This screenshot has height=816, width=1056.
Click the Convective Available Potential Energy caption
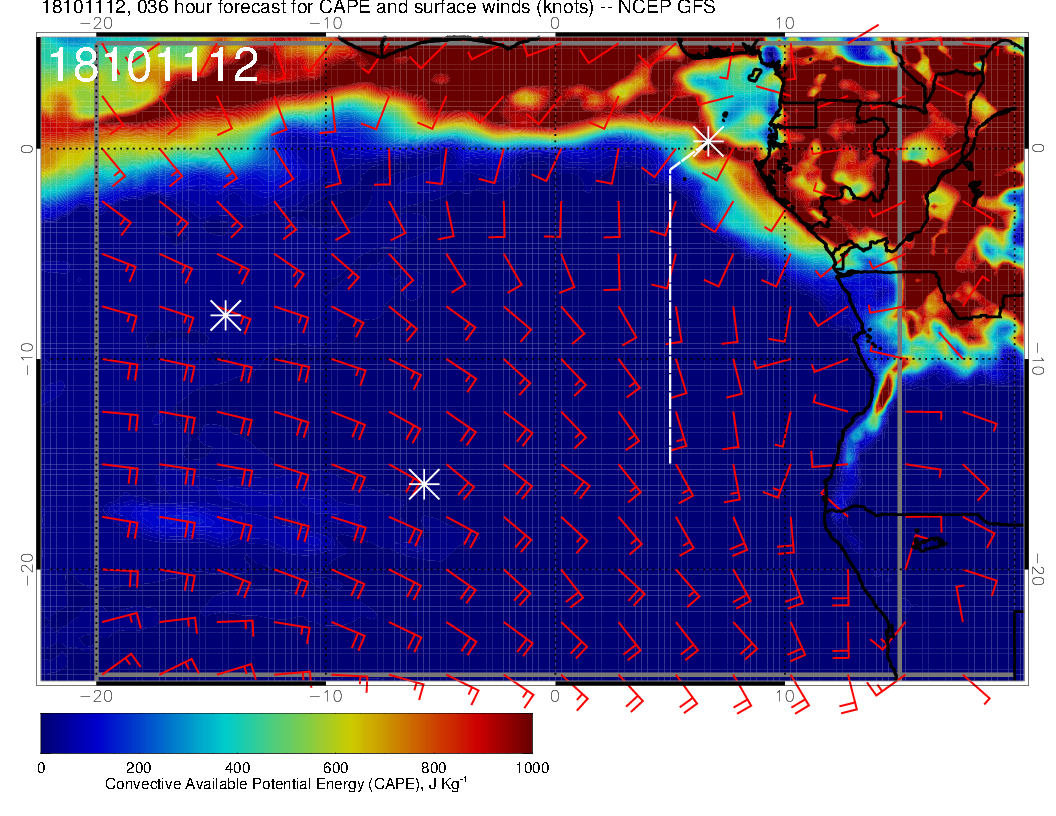tap(286, 784)
